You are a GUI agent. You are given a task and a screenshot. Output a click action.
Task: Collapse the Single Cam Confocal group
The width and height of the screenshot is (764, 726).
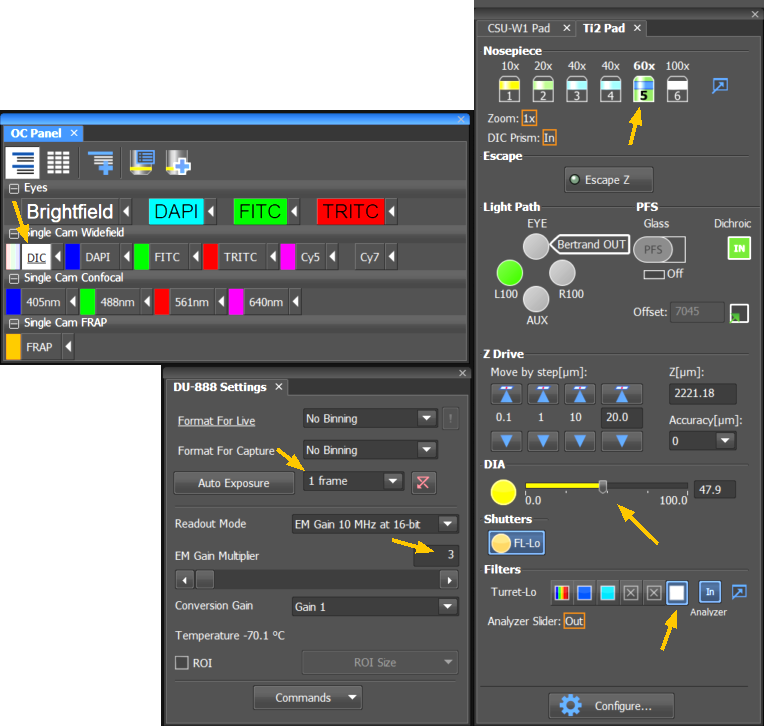pyautogui.click(x=14, y=278)
